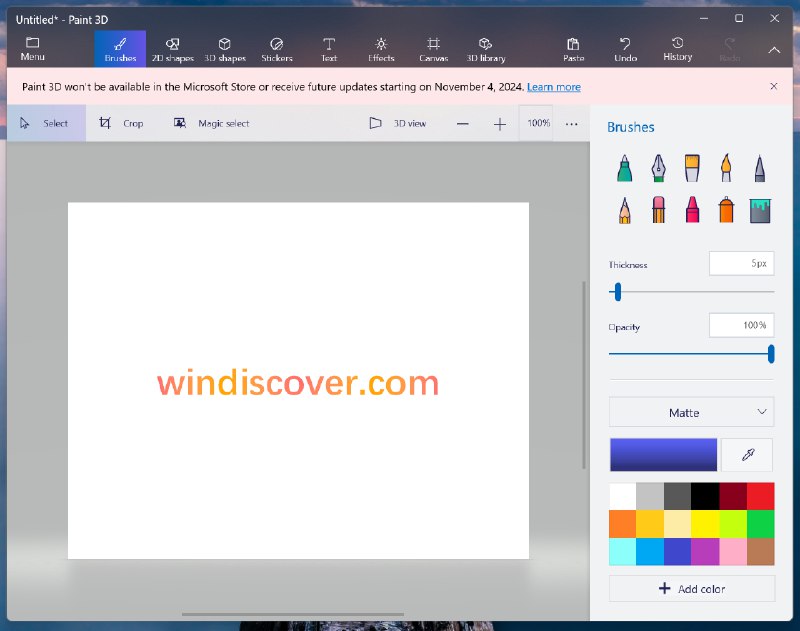Pick the bright red swatch

click(x=761, y=496)
